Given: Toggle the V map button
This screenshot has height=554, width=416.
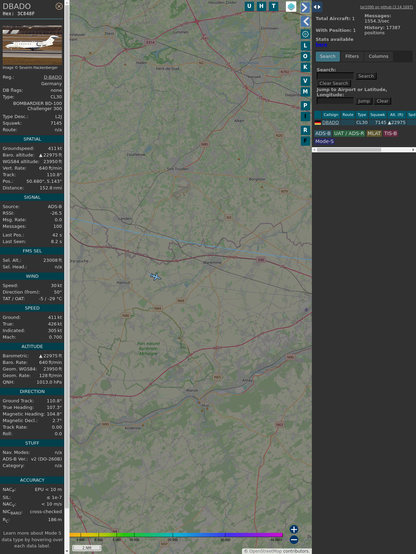Looking at the screenshot, I should pyautogui.click(x=305, y=81).
